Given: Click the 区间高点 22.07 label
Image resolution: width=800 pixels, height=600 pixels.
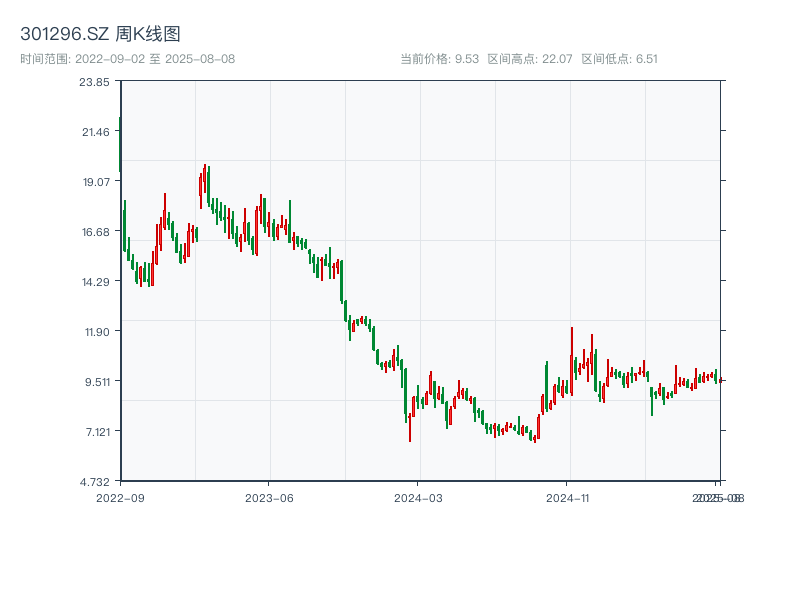Looking at the screenshot, I should 530,59.
